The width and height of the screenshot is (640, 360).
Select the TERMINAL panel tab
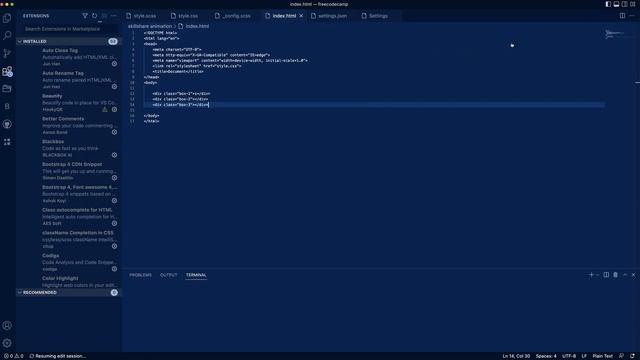[x=196, y=275]
